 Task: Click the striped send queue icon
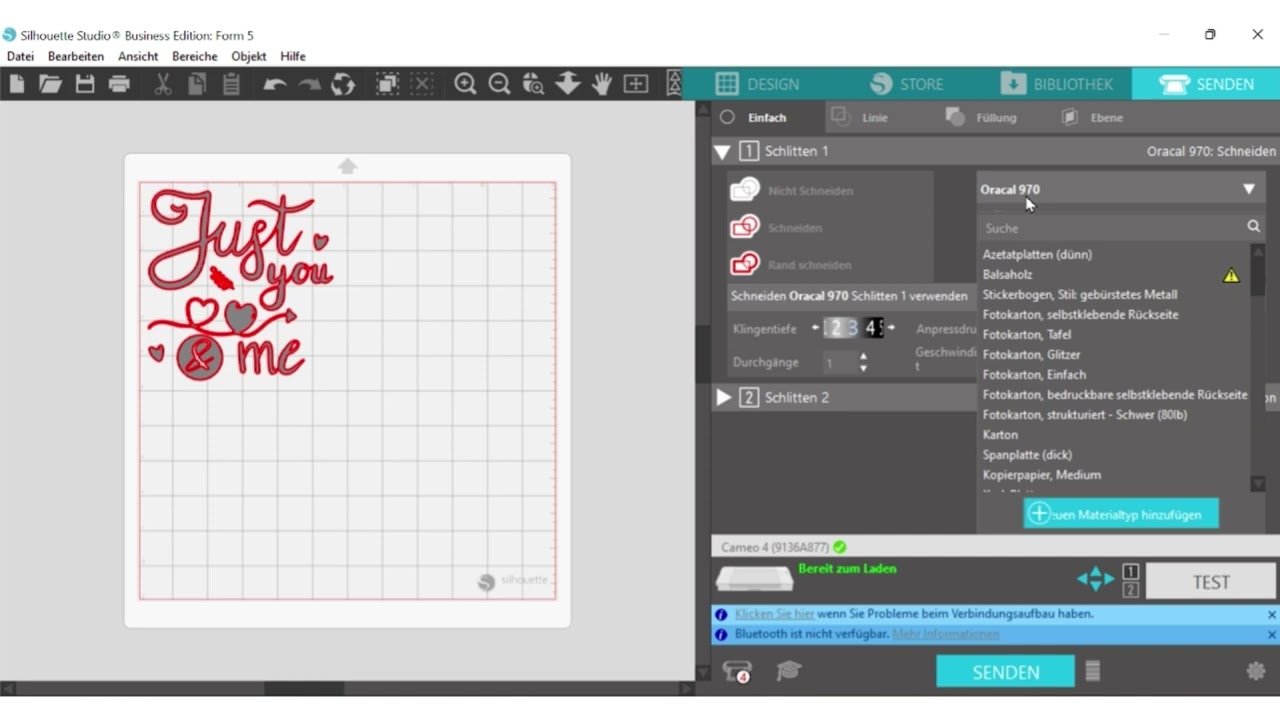1093,671
